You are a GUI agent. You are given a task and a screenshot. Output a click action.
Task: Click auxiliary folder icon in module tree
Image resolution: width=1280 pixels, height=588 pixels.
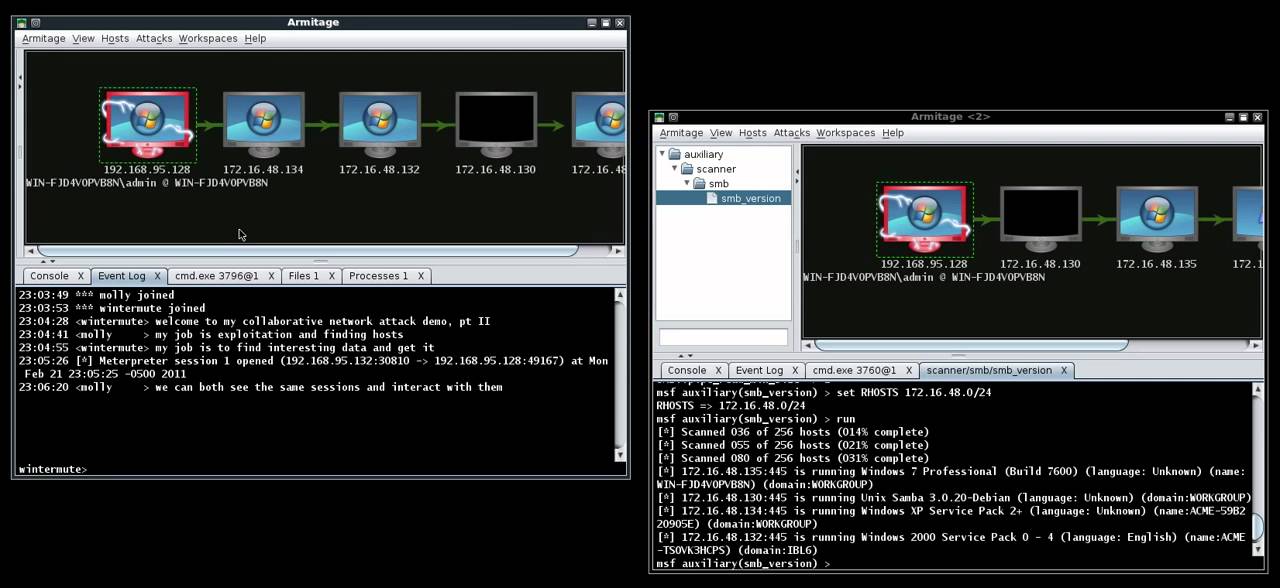[x=675, y=154]
